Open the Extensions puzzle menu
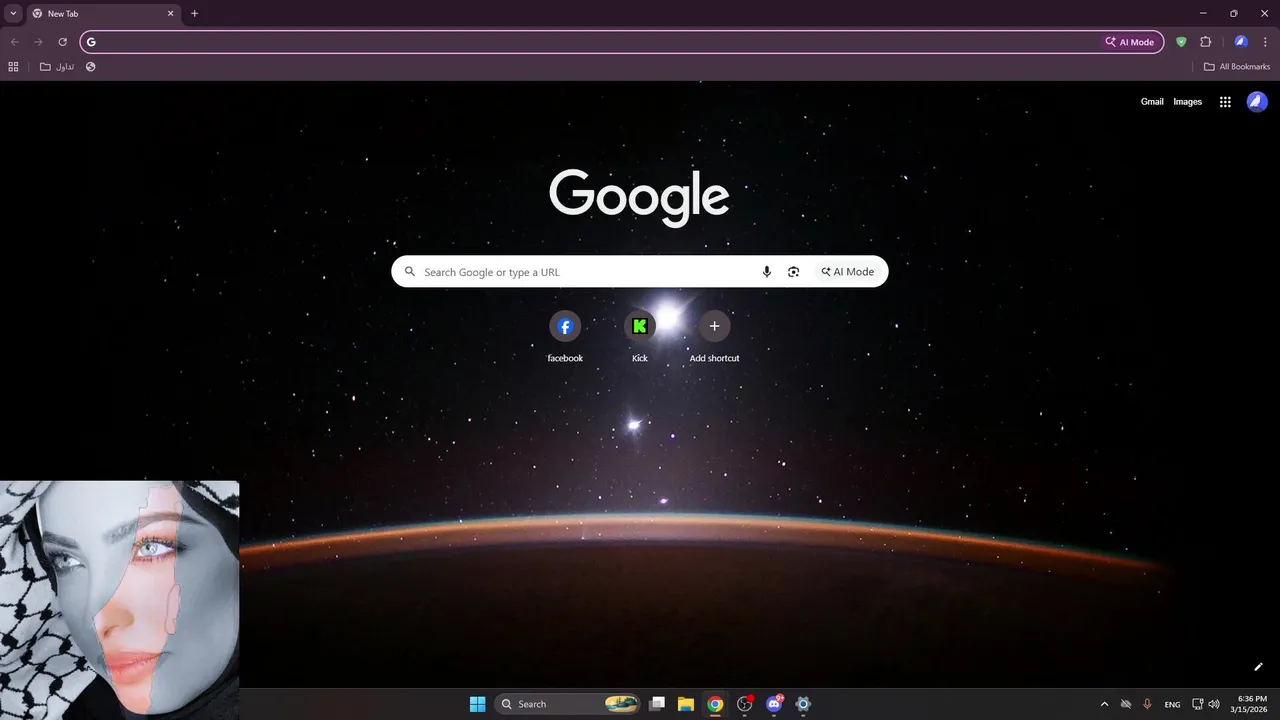Viewport: 1280px width, 720px height. [1205, 42]
